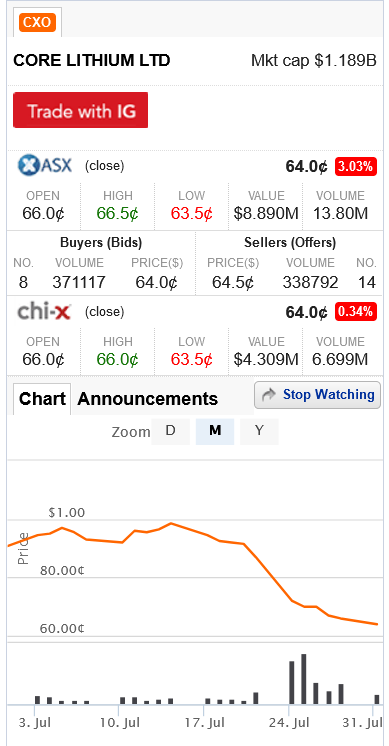This screenshot has height=746, width=389.
Task: Click the 10. Jul date axis label
Action: coord(120,723)
